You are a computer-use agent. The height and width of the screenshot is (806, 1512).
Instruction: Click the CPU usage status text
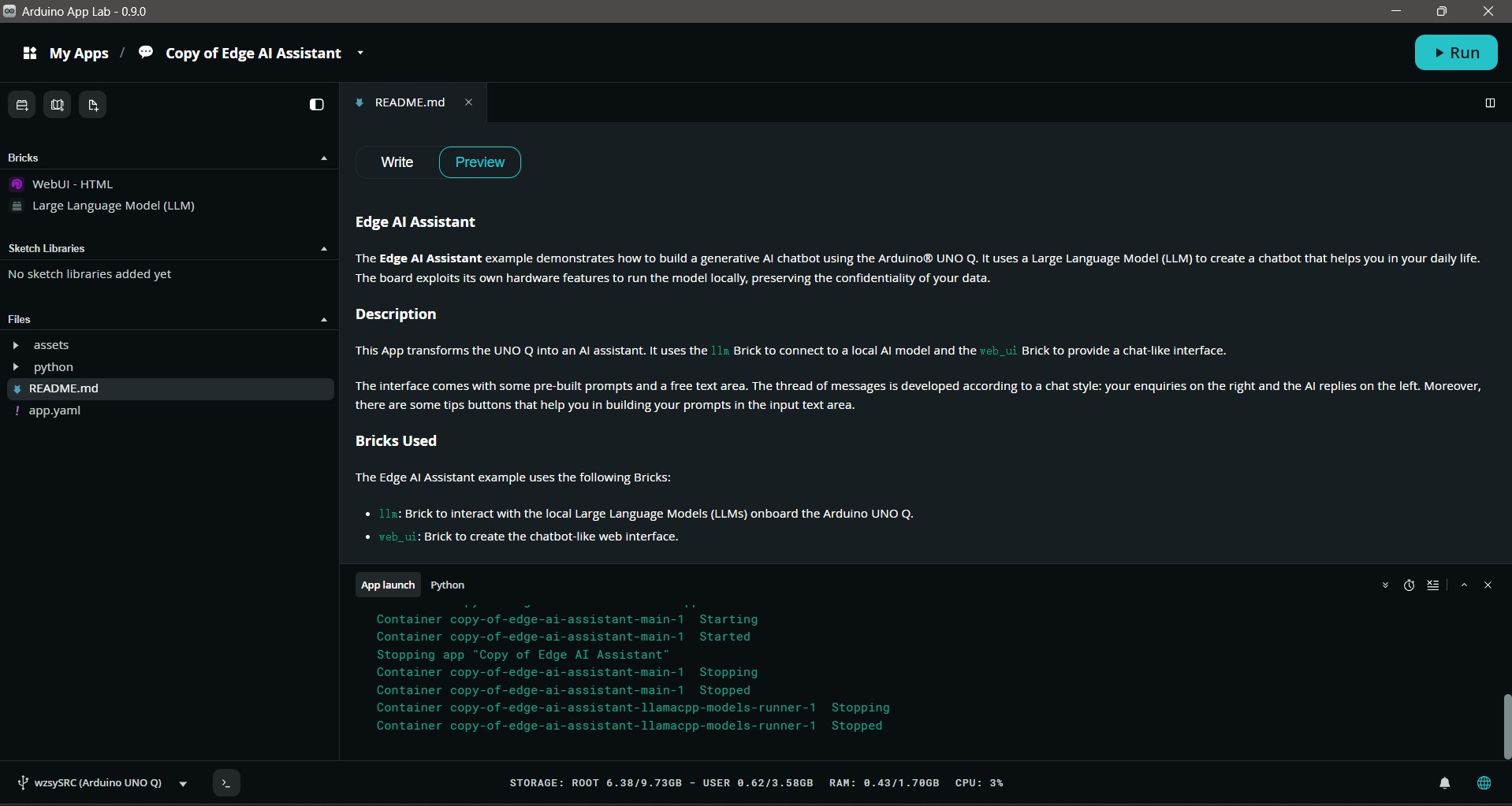(x=979, y=783)
